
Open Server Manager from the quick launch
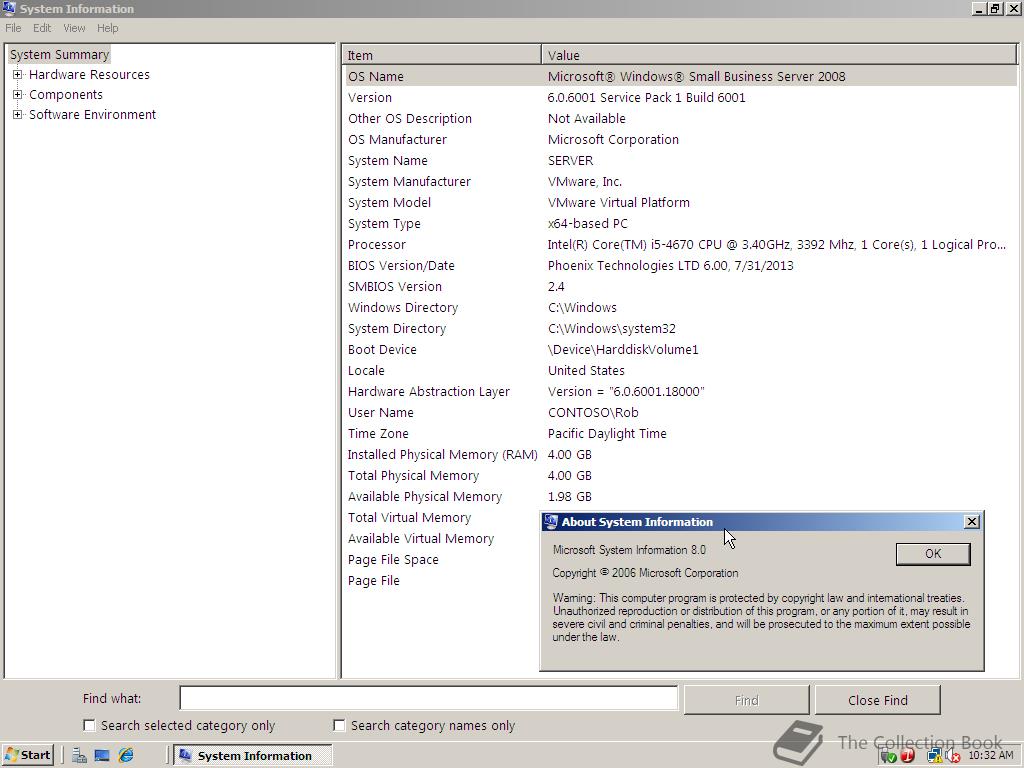pyautogui.click(x=80, y=756)
